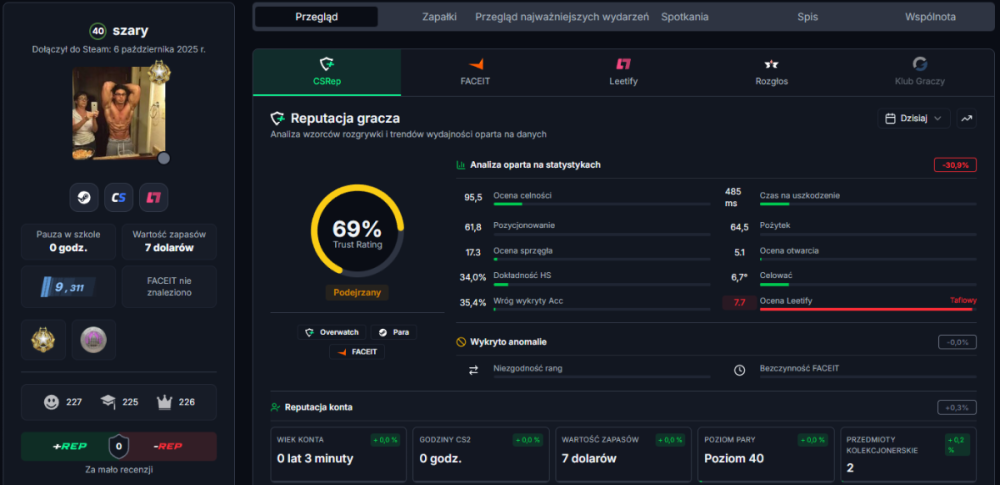Open the player avatar picture

click(119, 114)
